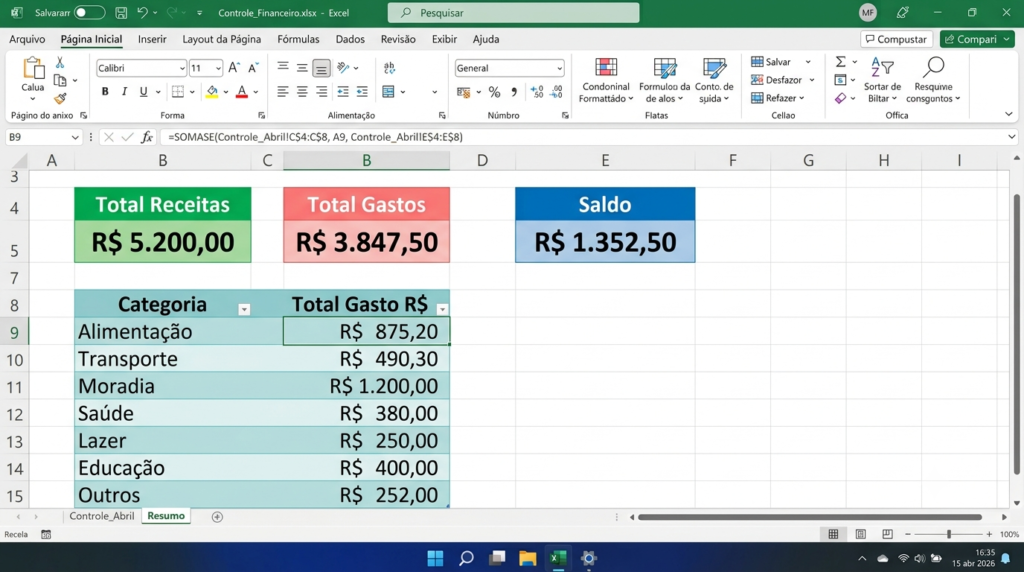The height and width of the screenshot is (572, 1024).
Task: Open Condoninal Formattádo menu
Action: coord(606,80)
